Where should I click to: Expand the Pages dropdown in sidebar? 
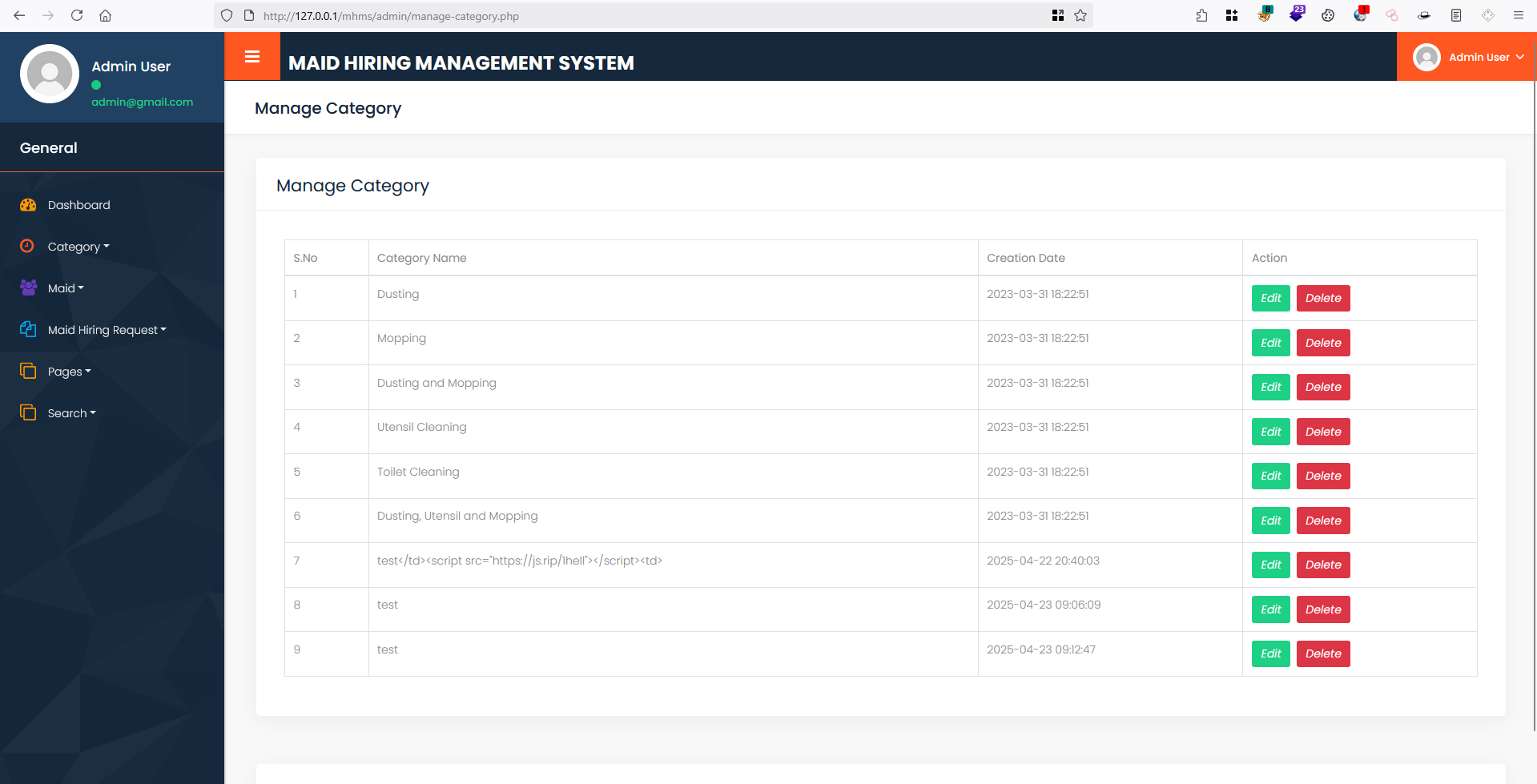(70, 372)
